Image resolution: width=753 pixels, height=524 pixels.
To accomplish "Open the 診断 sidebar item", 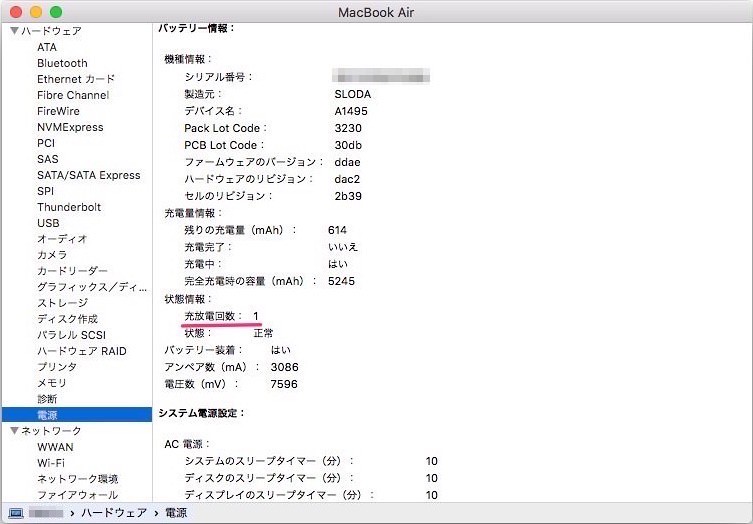I will pyautogui.click(x=47, y=399).
